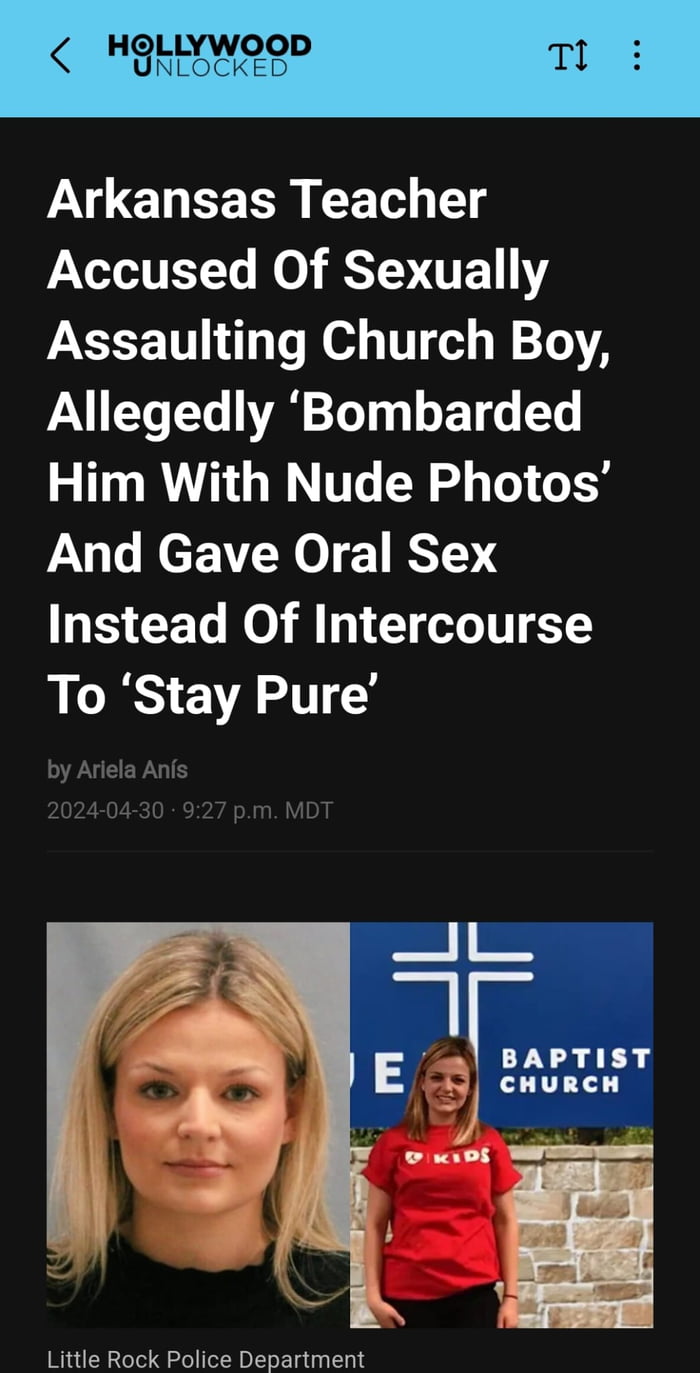The height and width of the screenshot is (1373, 700).
Task: Tap the UNLOCKED word in the header logo
Action: (x=209, y=67)
